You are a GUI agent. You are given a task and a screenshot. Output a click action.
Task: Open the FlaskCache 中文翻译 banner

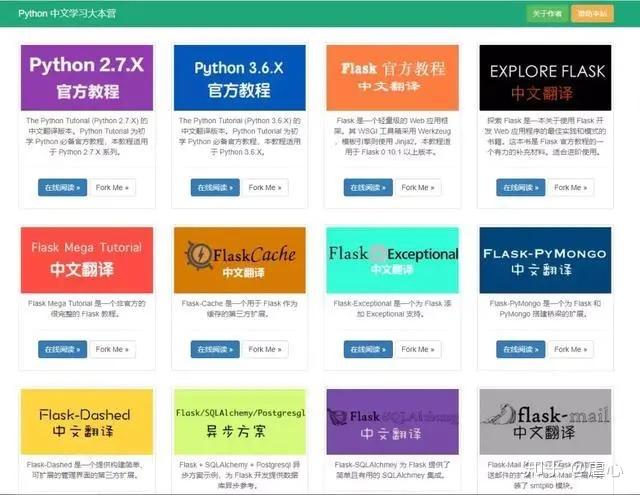click(240, 260)
